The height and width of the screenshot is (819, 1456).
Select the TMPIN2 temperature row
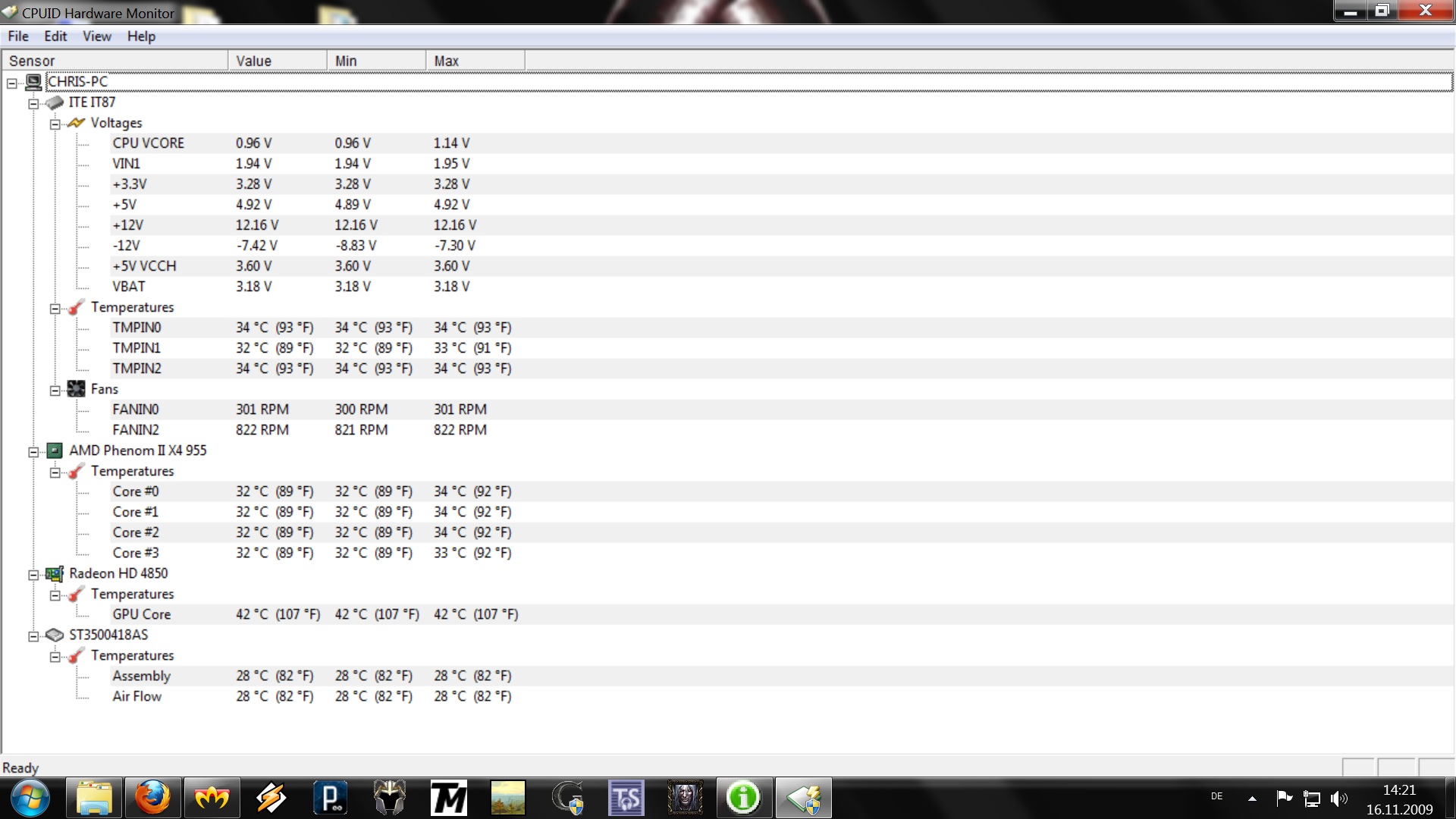[782, 368]
